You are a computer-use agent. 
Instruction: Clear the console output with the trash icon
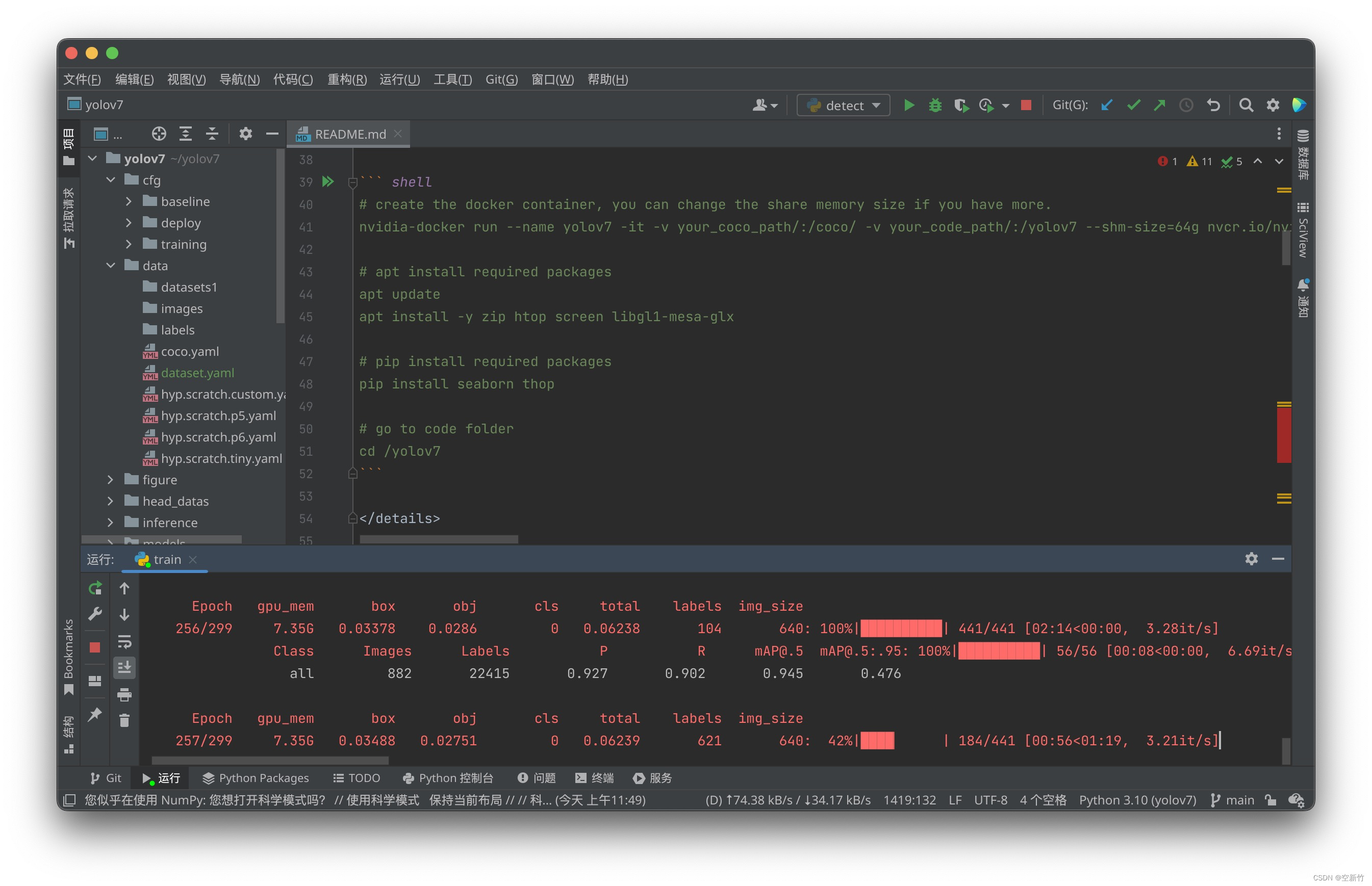(124, 720)
